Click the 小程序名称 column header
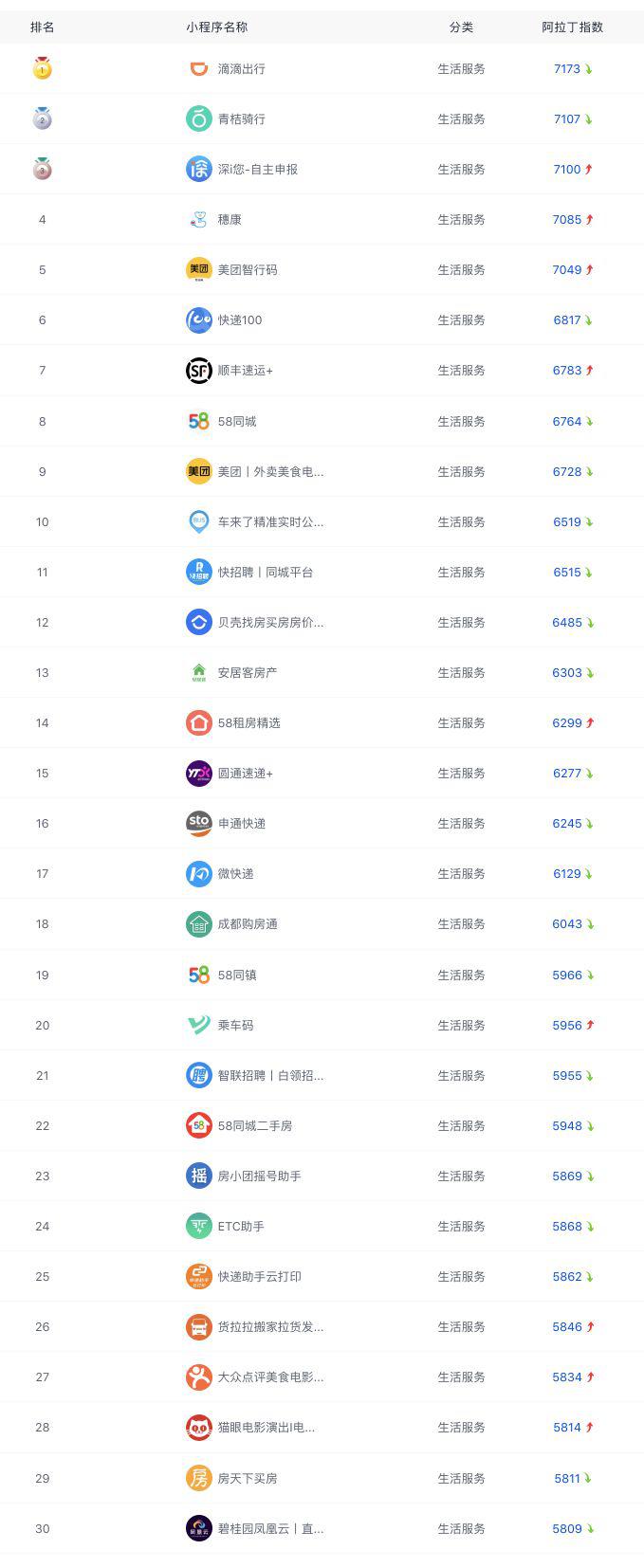Viewport: 644px width, 1568px height. pos(216,27)
